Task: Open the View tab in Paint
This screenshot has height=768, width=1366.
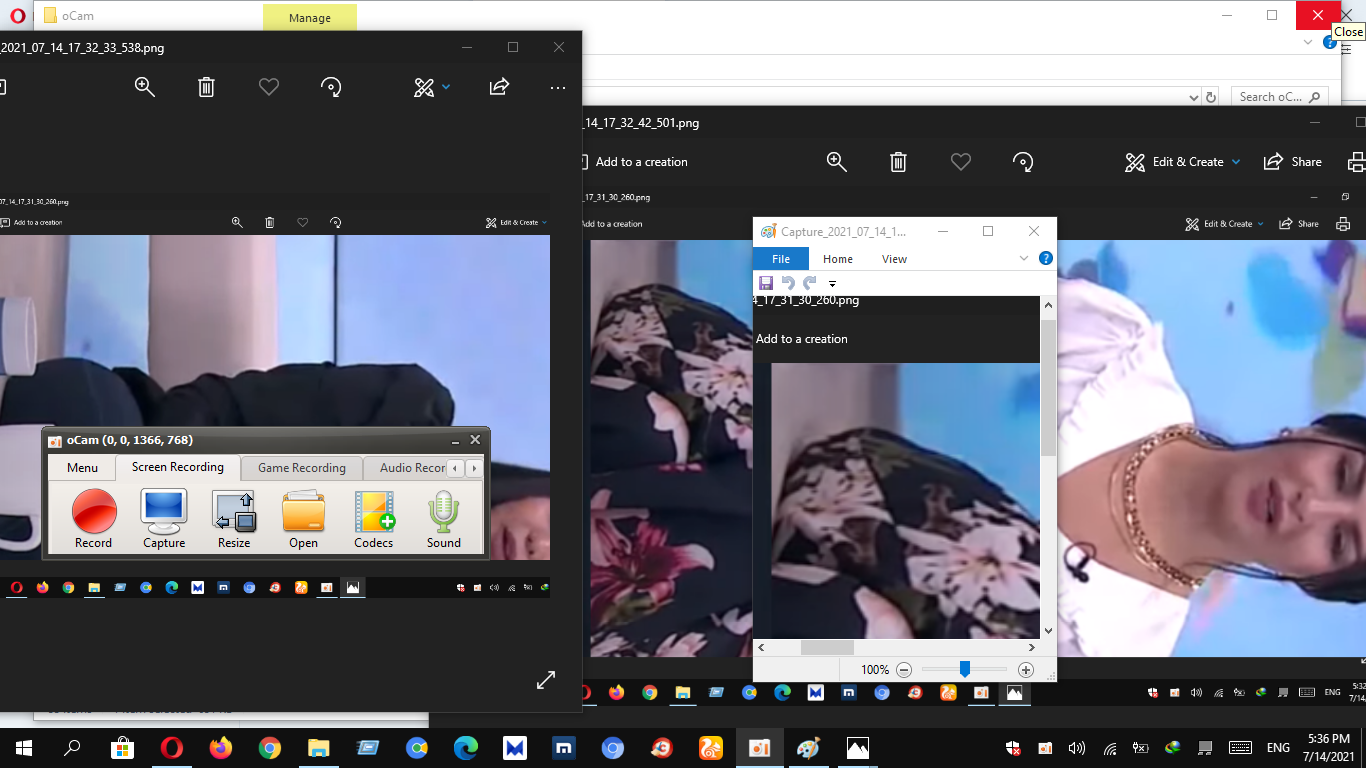Action: coord(894,259)
